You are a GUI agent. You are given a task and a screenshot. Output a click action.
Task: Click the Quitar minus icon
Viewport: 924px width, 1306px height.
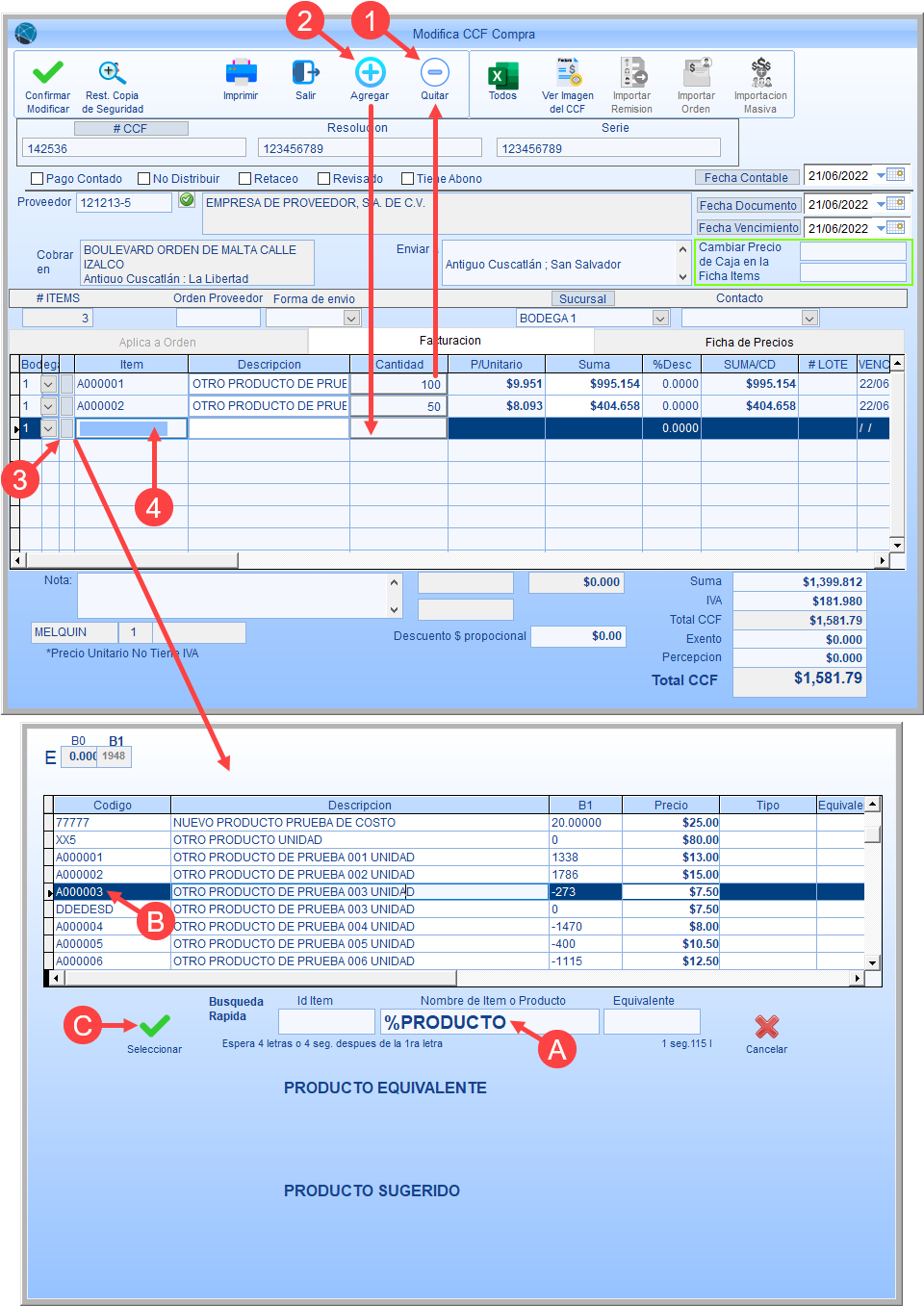[x=435, y=72]
